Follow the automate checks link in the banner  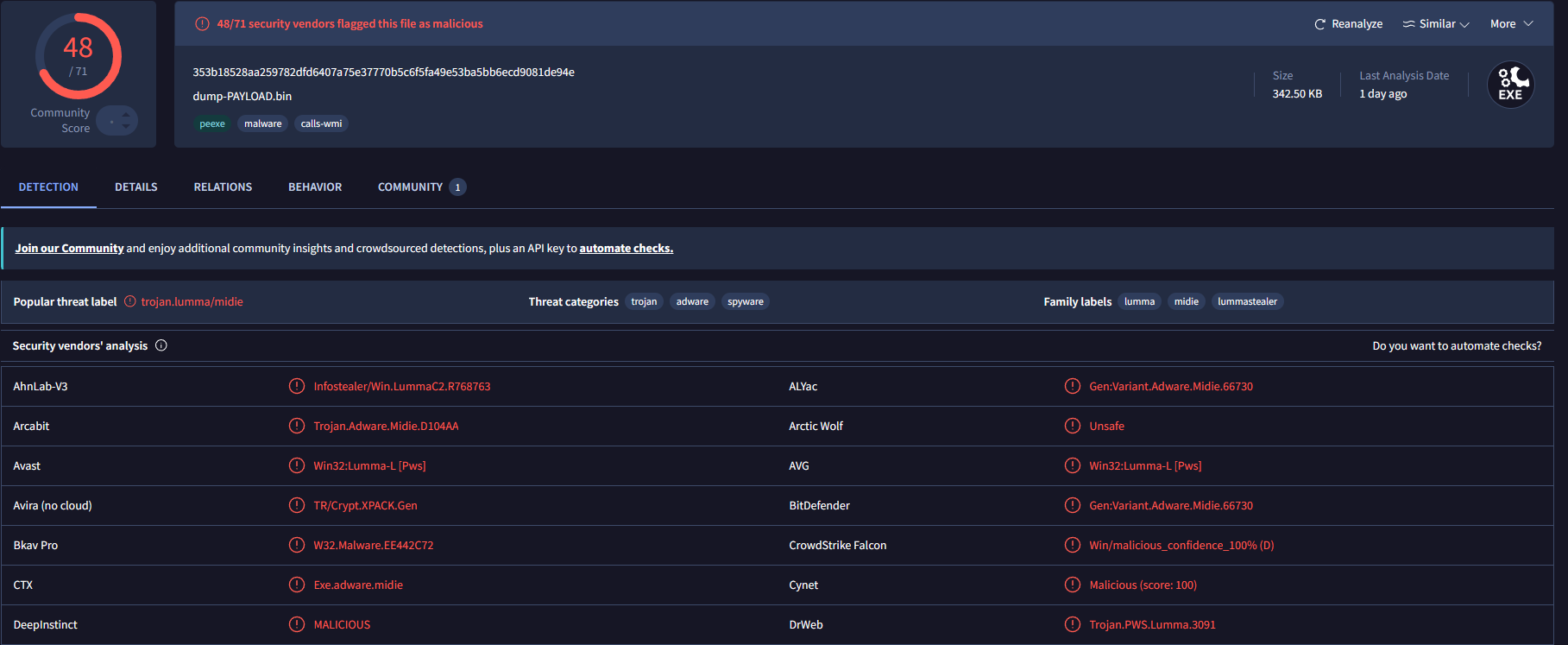click(627, 248)
